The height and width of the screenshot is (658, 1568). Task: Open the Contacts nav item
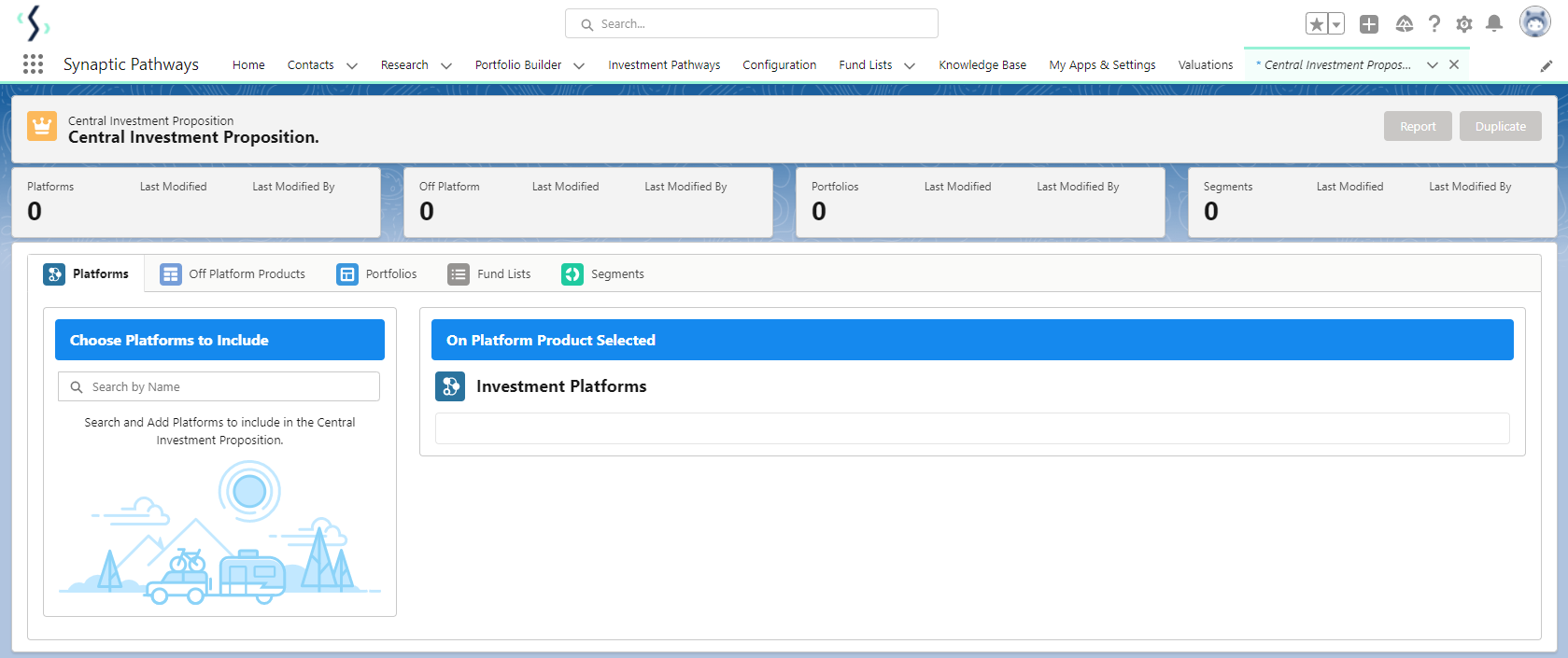[x=310, y=64]
